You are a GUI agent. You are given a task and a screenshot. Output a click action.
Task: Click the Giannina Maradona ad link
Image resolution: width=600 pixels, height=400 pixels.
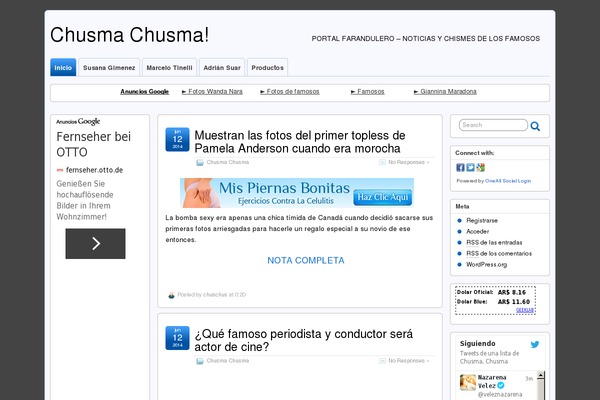(x=445, y=91)
